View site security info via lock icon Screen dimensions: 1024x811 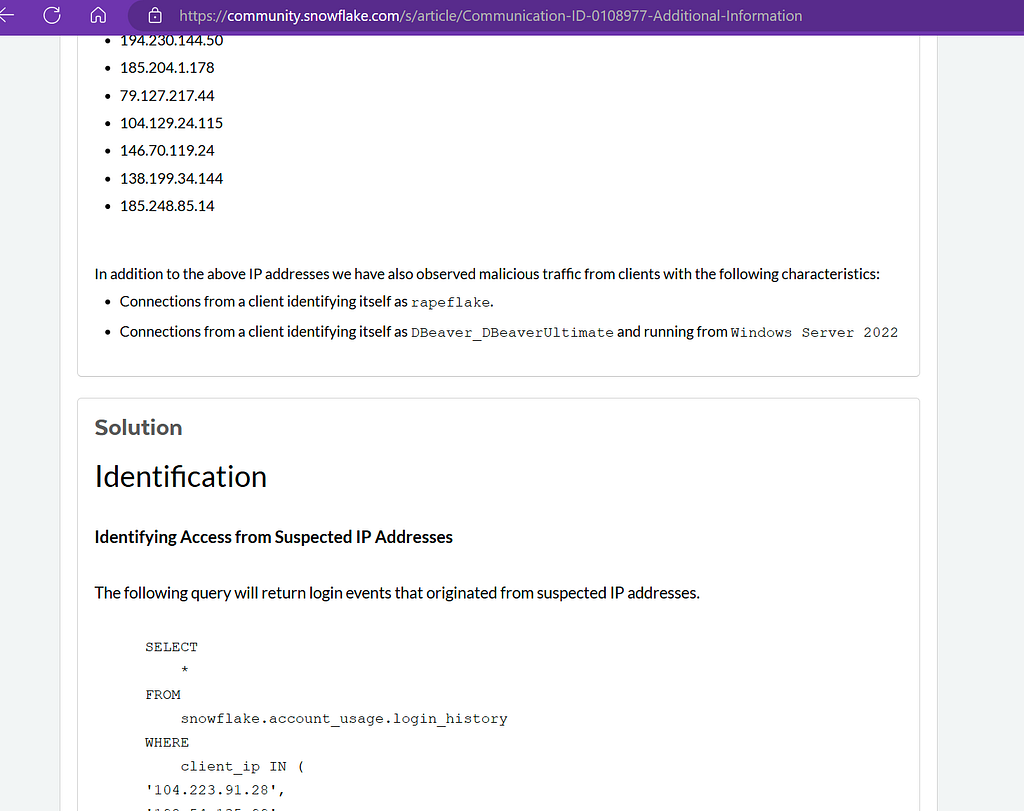[155, 15]
